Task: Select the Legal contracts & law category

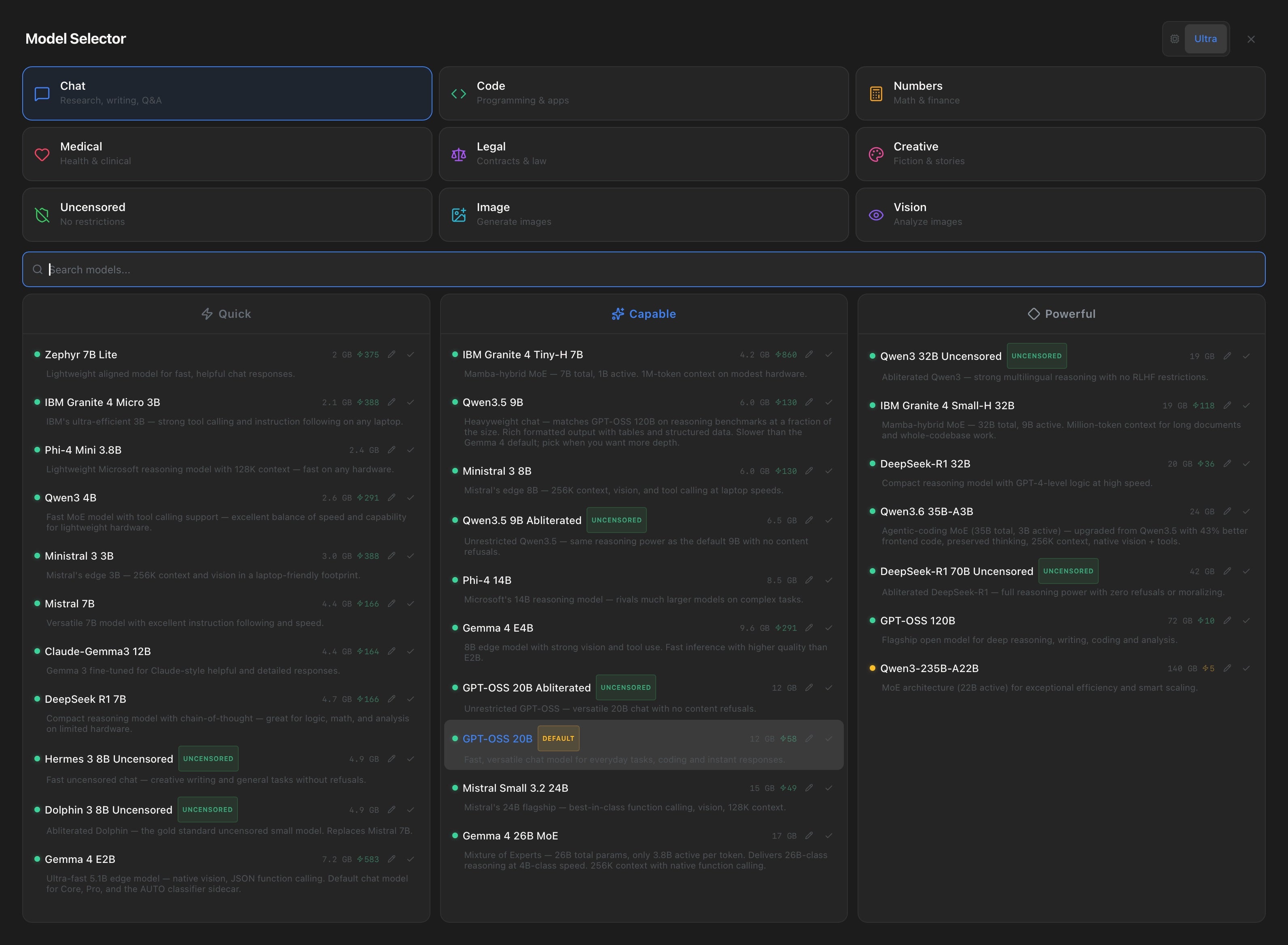Action: (x=644, y=154)
